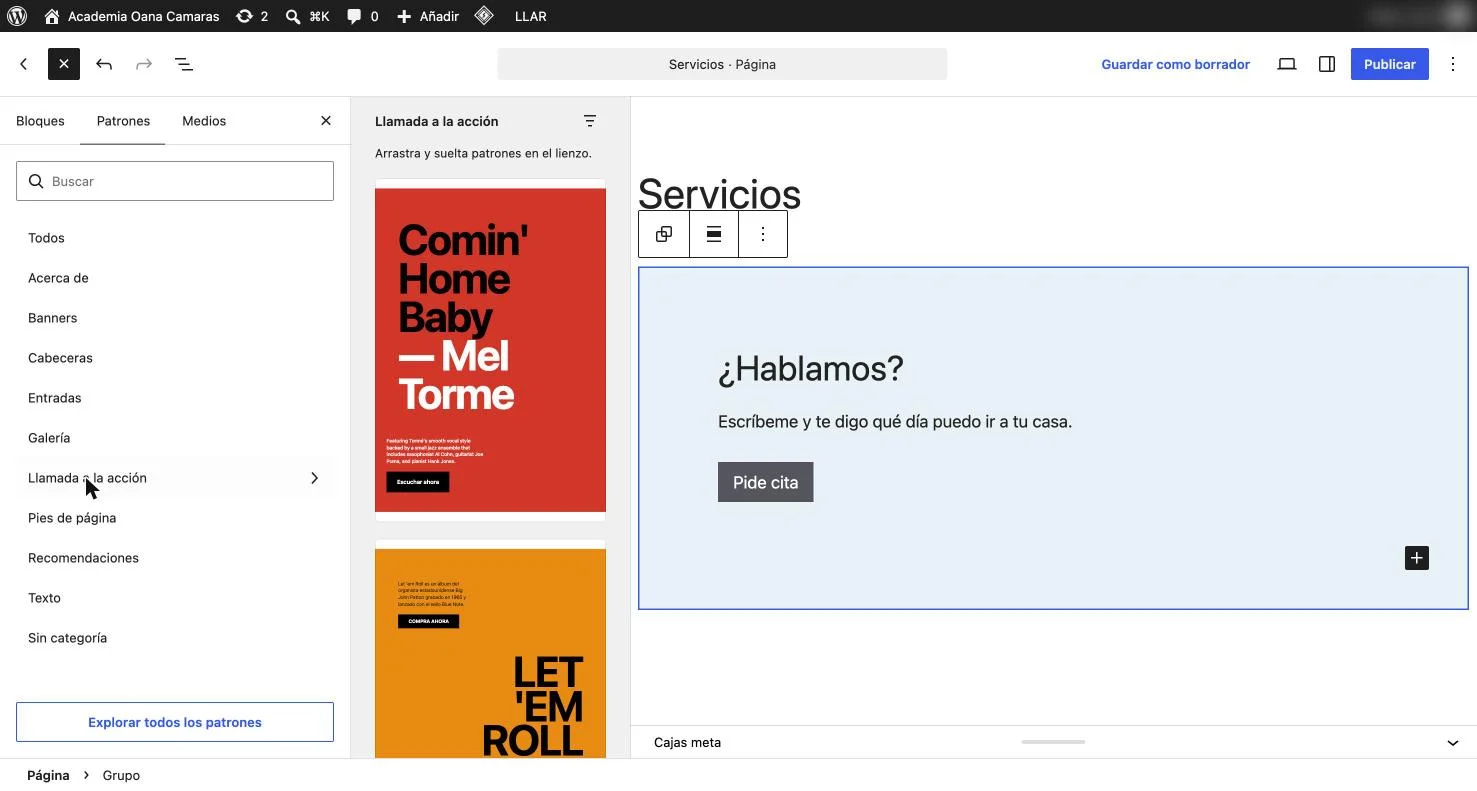This screenshot has height=791, width=1477.
Task: Open the ⌘K search command palette
Action: coord(307,16)
